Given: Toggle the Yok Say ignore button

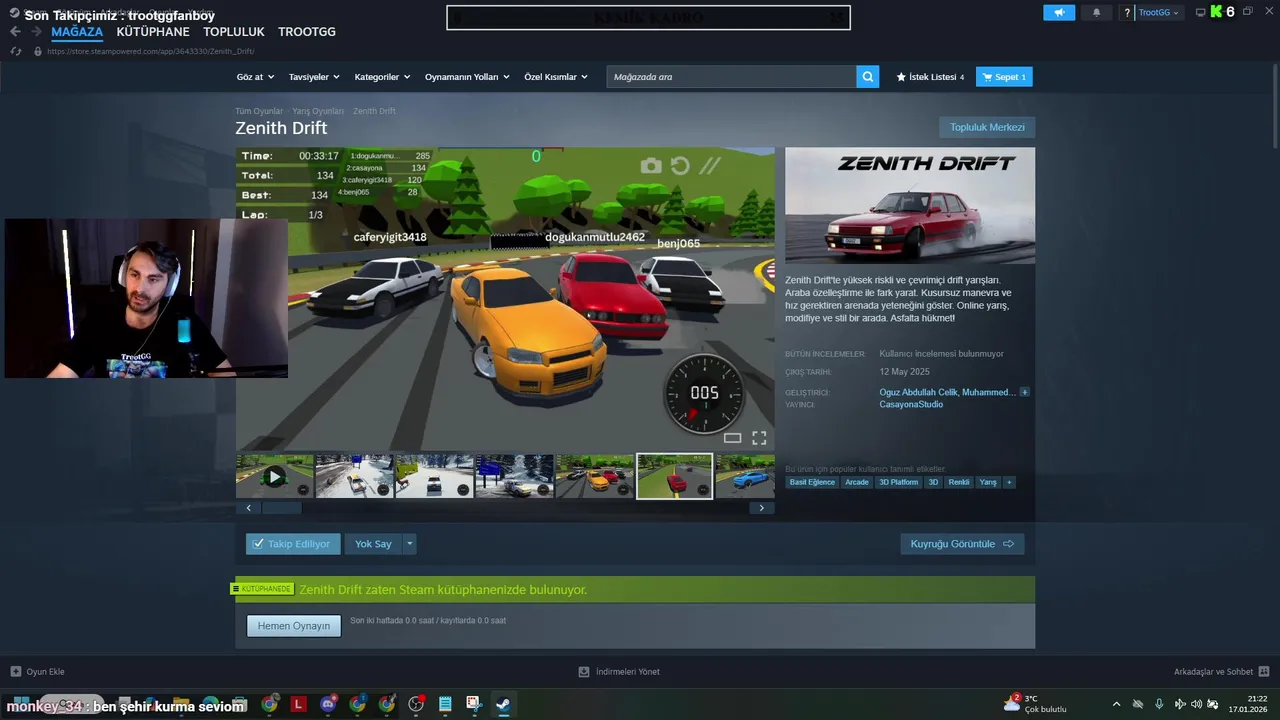Looking at the screenshot, I should click(373, 544).
